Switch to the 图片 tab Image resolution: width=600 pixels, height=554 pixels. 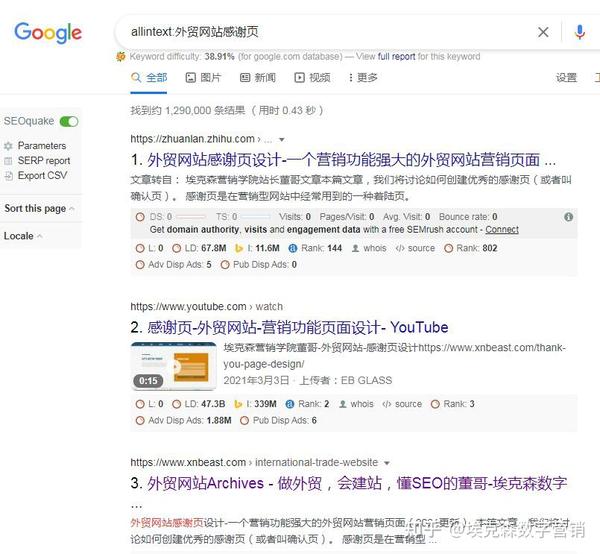click(203, 78)
